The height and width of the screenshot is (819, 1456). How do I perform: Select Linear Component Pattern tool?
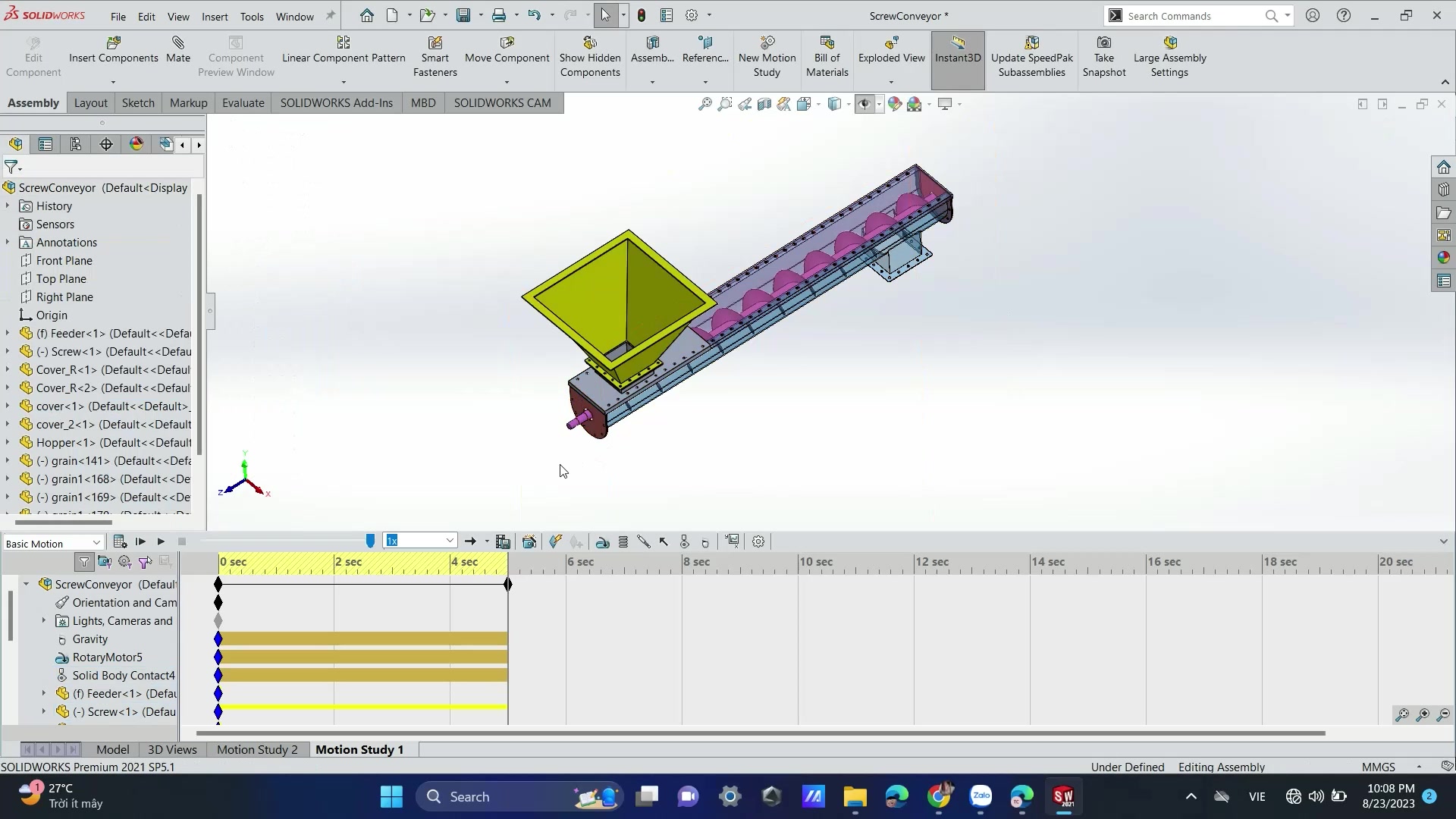pyautogui.click(x=344, y=50)
